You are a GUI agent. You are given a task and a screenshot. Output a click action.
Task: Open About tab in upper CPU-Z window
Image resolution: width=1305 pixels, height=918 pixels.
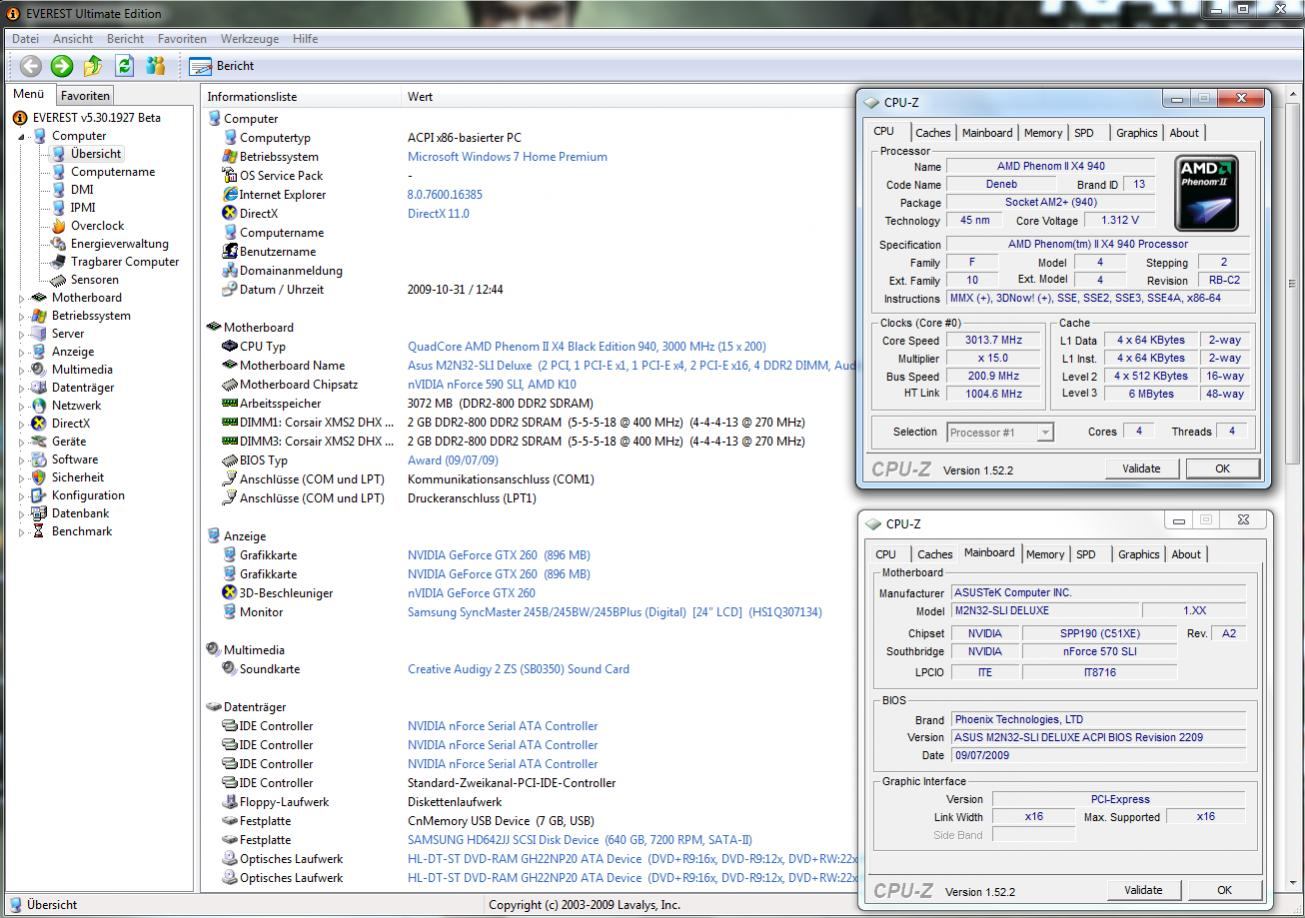click(x=1184, y=133)
